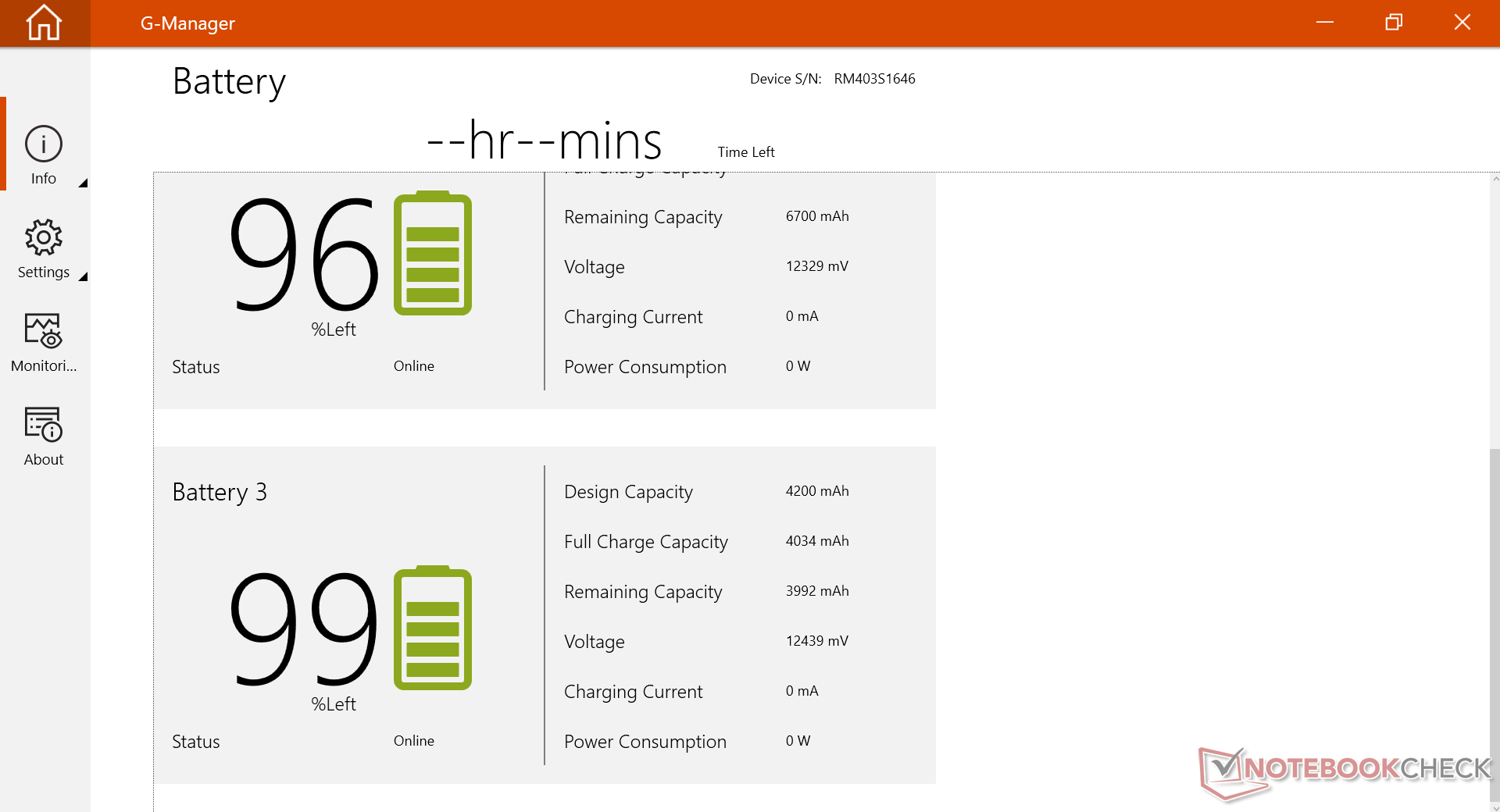Image resolution: width=1500 pixels, height=812 pixels.
Task: Open the Settings gear icon
Action: tap(44, 237)
